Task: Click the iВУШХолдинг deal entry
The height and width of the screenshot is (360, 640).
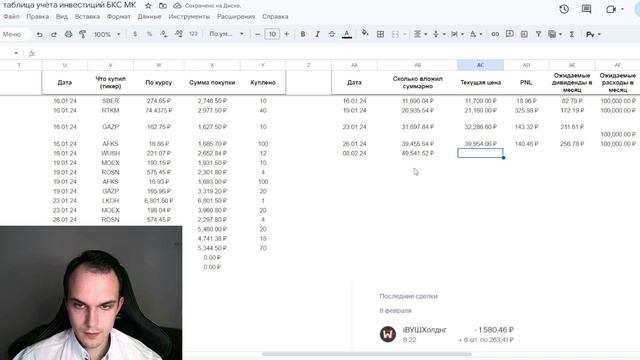Action: (x=447, y=334)
